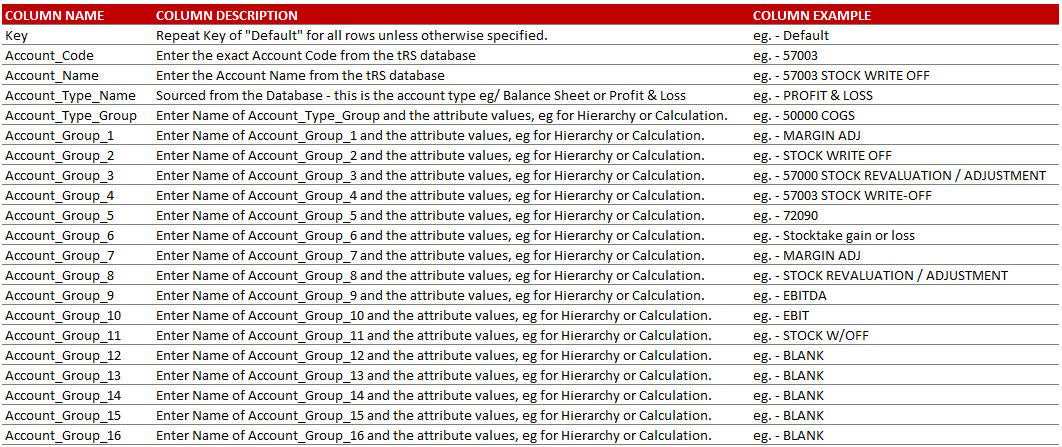Select the Account_Group_5 name cell
The image size is (1062, 447).
(60, 215)
